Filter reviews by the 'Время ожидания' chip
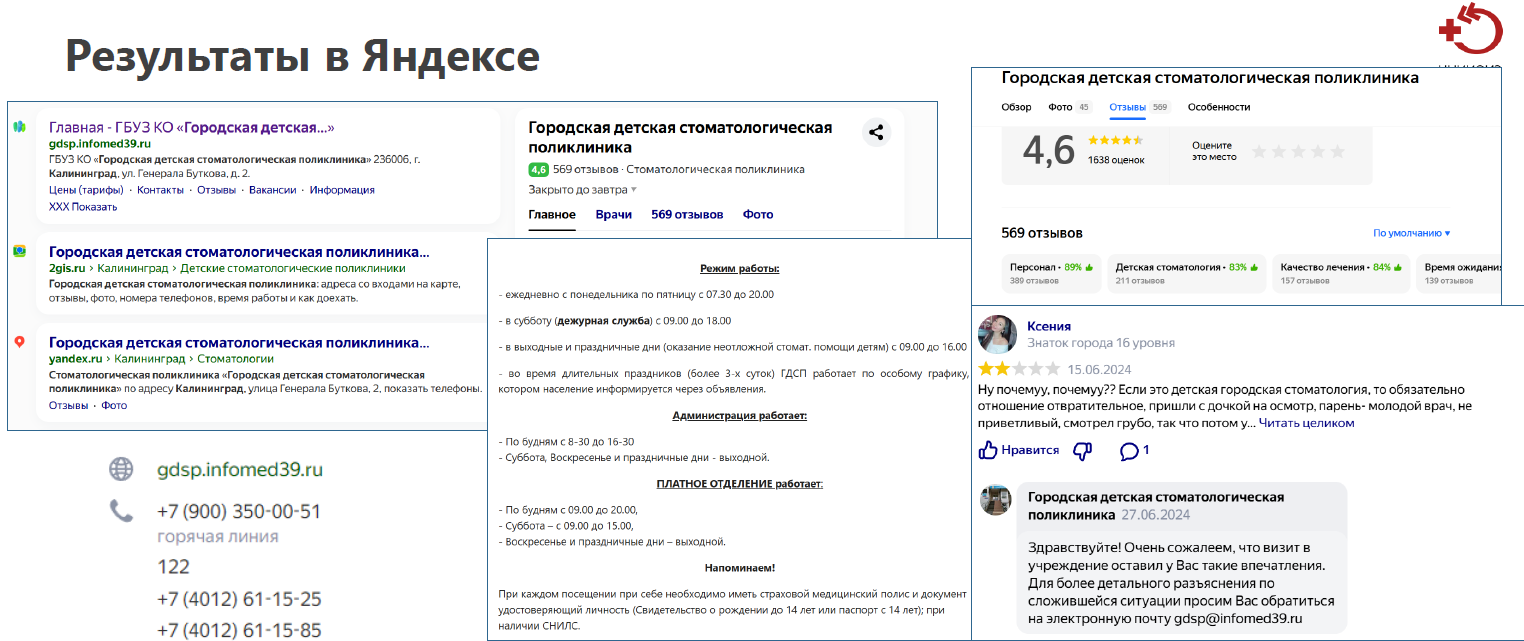The image size is (1524, 641). pos(1459,273)
